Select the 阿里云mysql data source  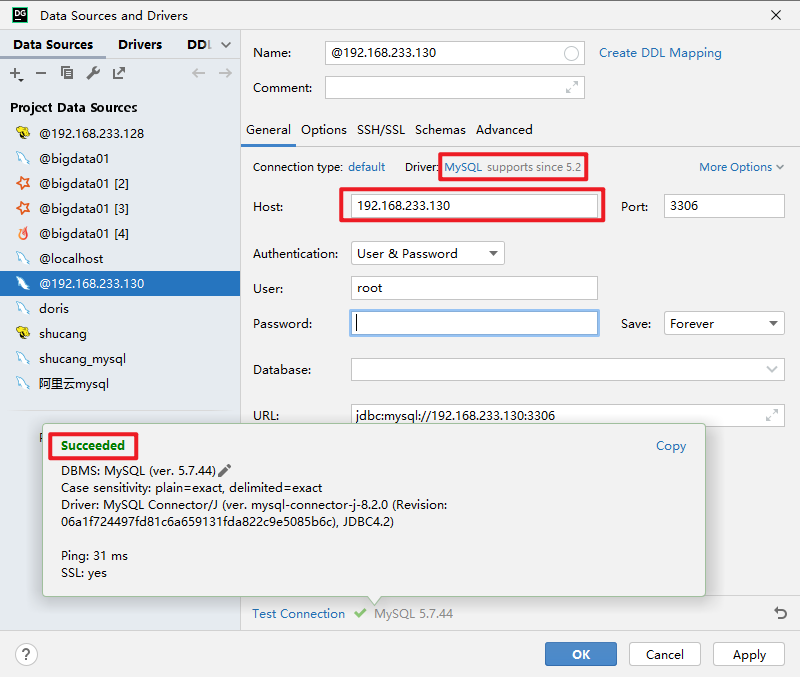[120, 383]
